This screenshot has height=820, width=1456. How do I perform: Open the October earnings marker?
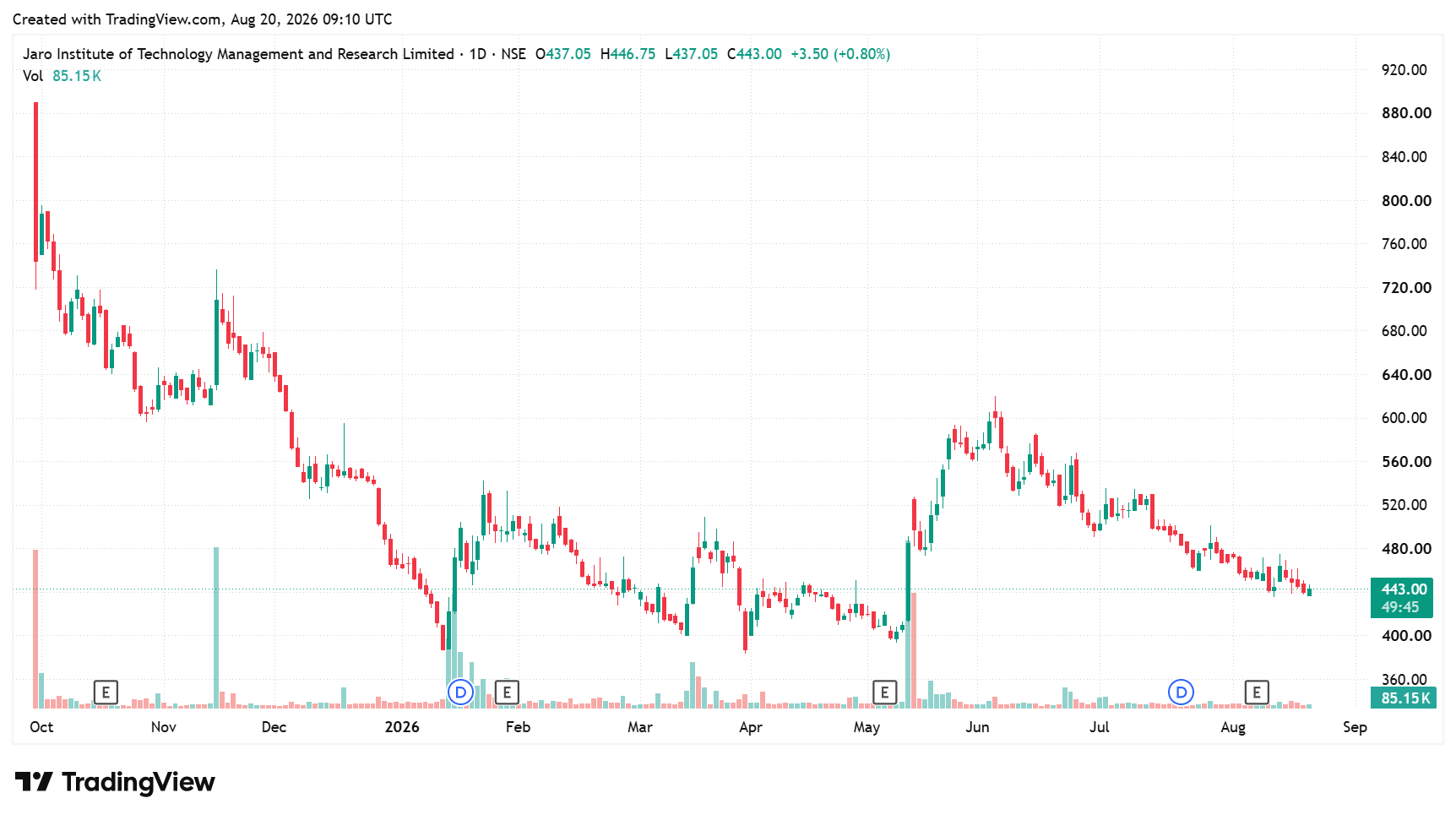pyautogui.click(x=106, y=692)
